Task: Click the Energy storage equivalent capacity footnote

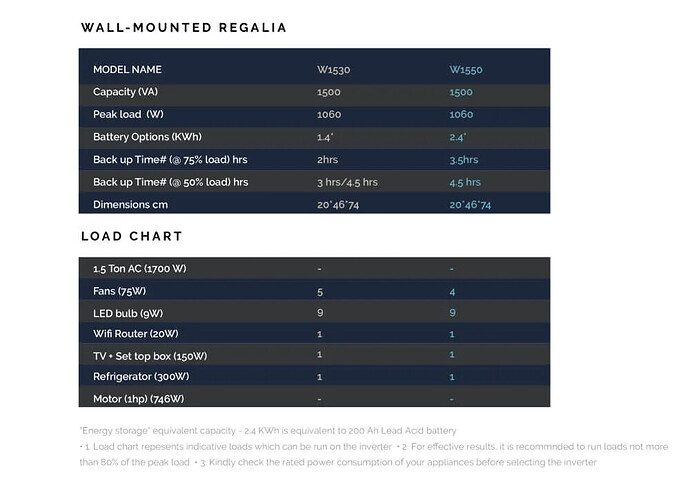Action: (x=268, y=430)
